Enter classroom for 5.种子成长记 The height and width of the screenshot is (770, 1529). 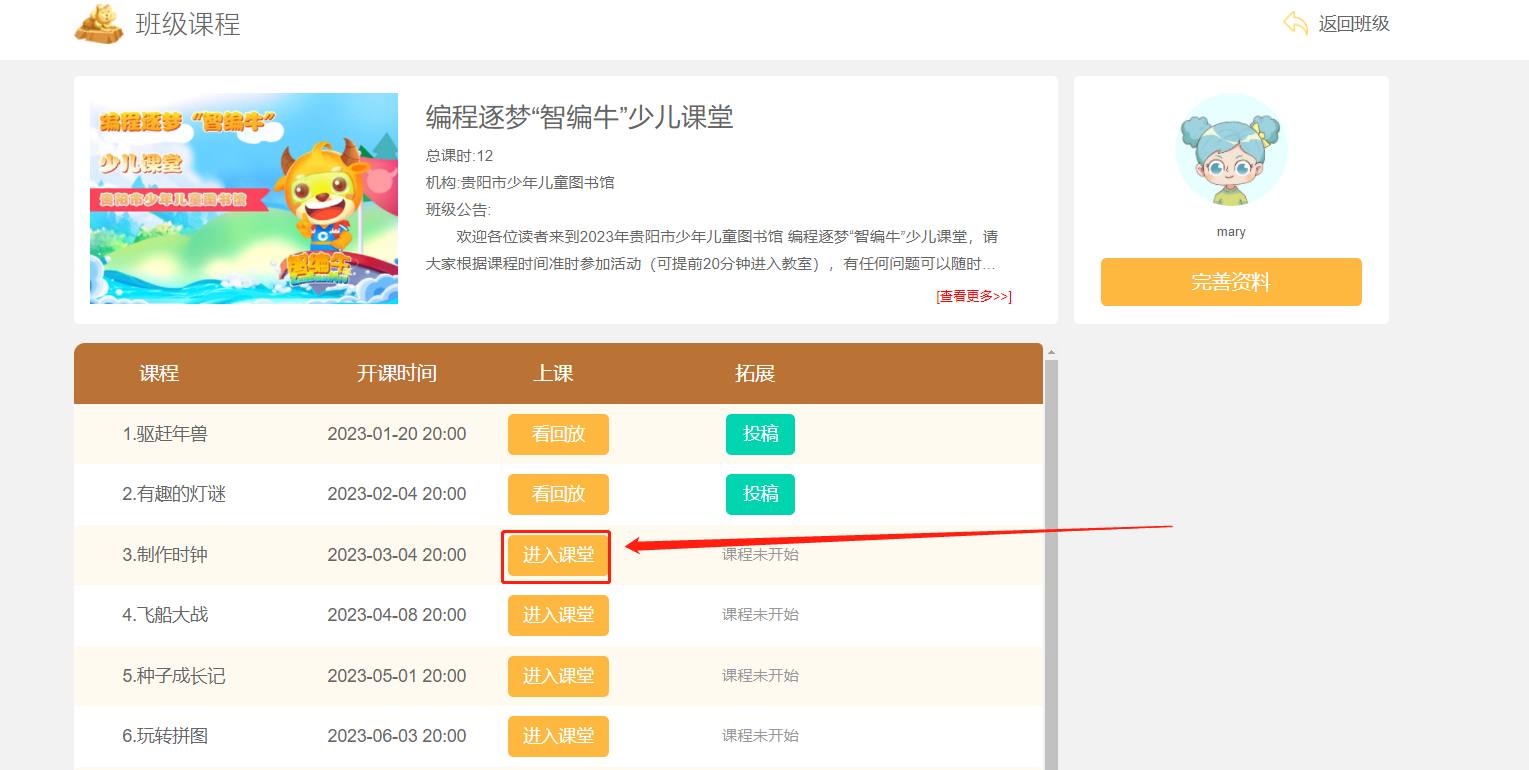(558, 676)
